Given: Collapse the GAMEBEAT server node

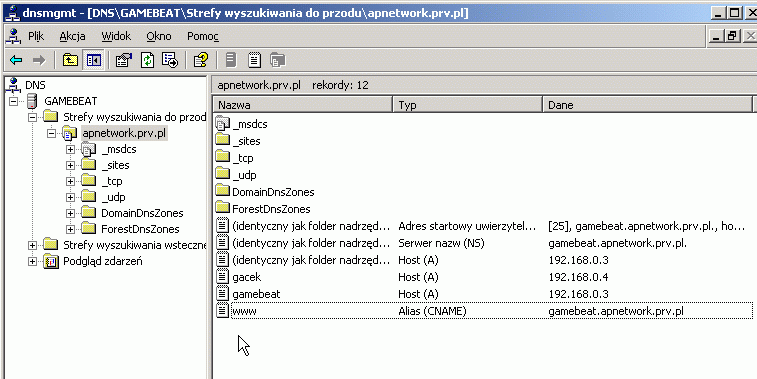Looking at the screenshot, I should (x=14, y=101).
